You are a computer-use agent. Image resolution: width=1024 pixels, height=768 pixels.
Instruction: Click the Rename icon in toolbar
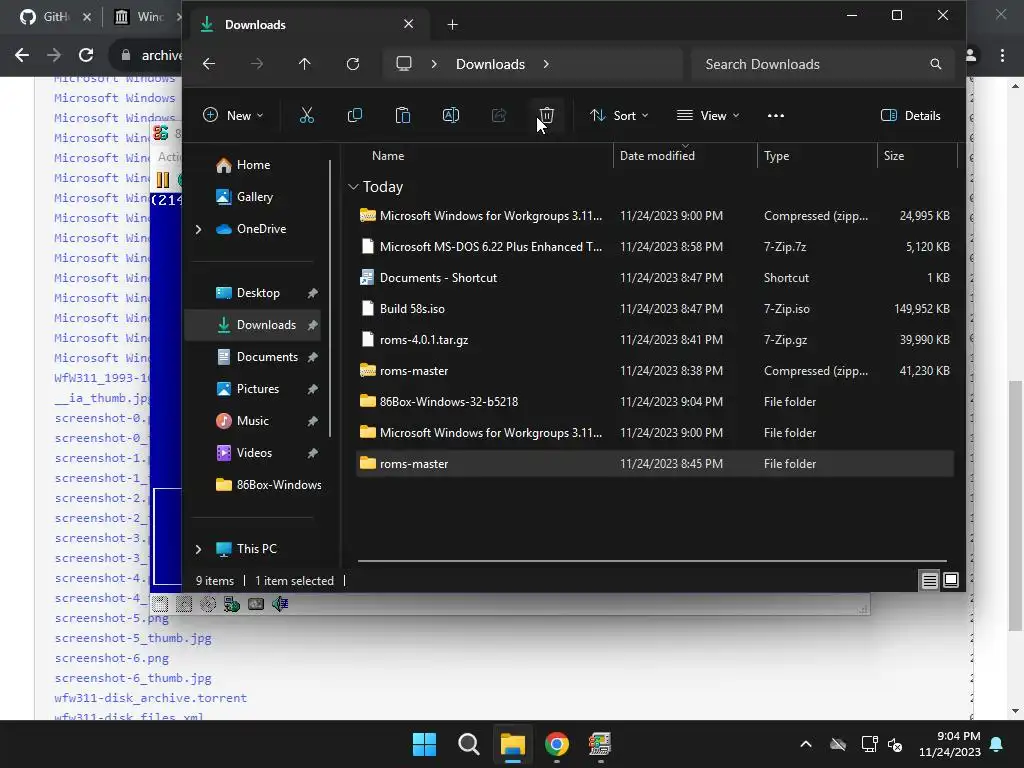[x=451, y=116]
